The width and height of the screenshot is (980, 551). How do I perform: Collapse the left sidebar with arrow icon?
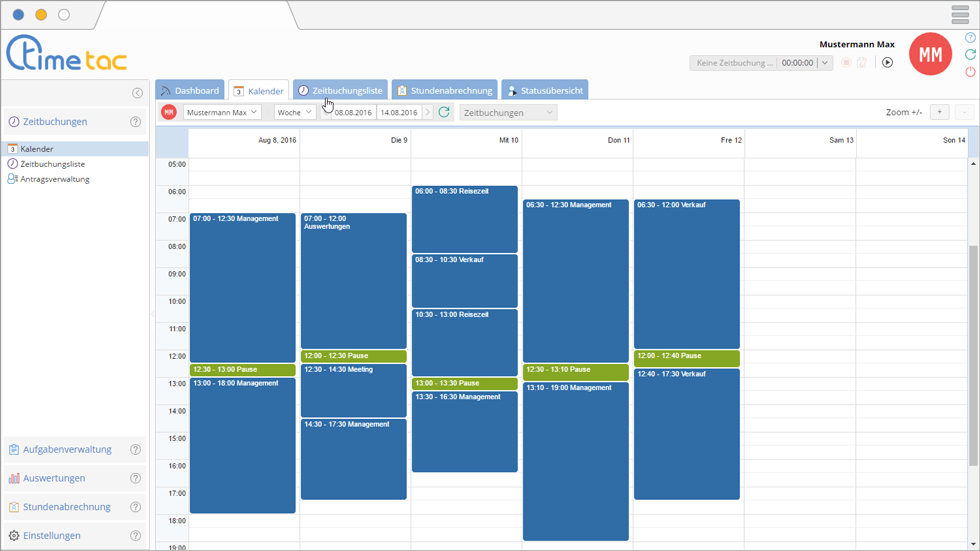[137, 93]
